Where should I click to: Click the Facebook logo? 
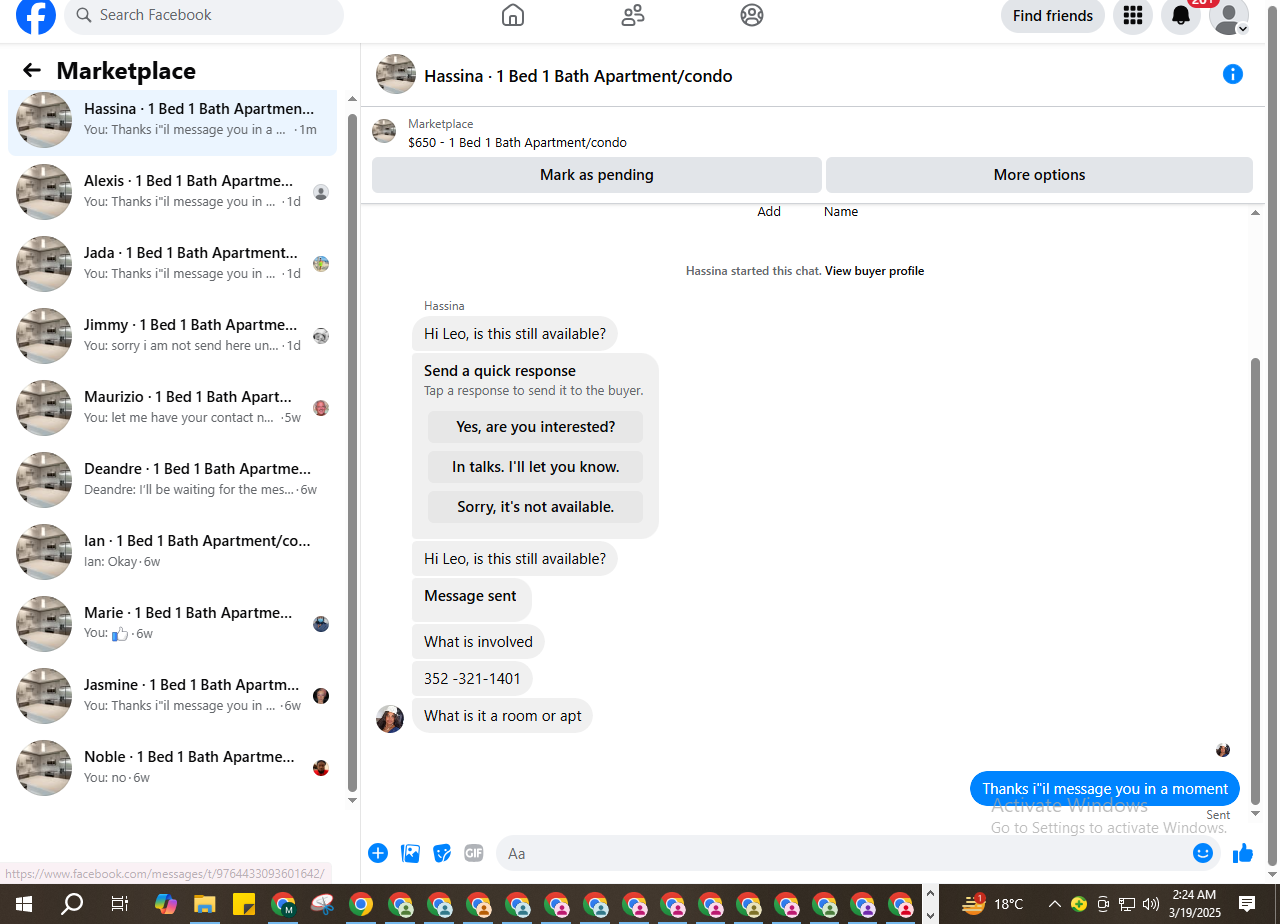36,16
